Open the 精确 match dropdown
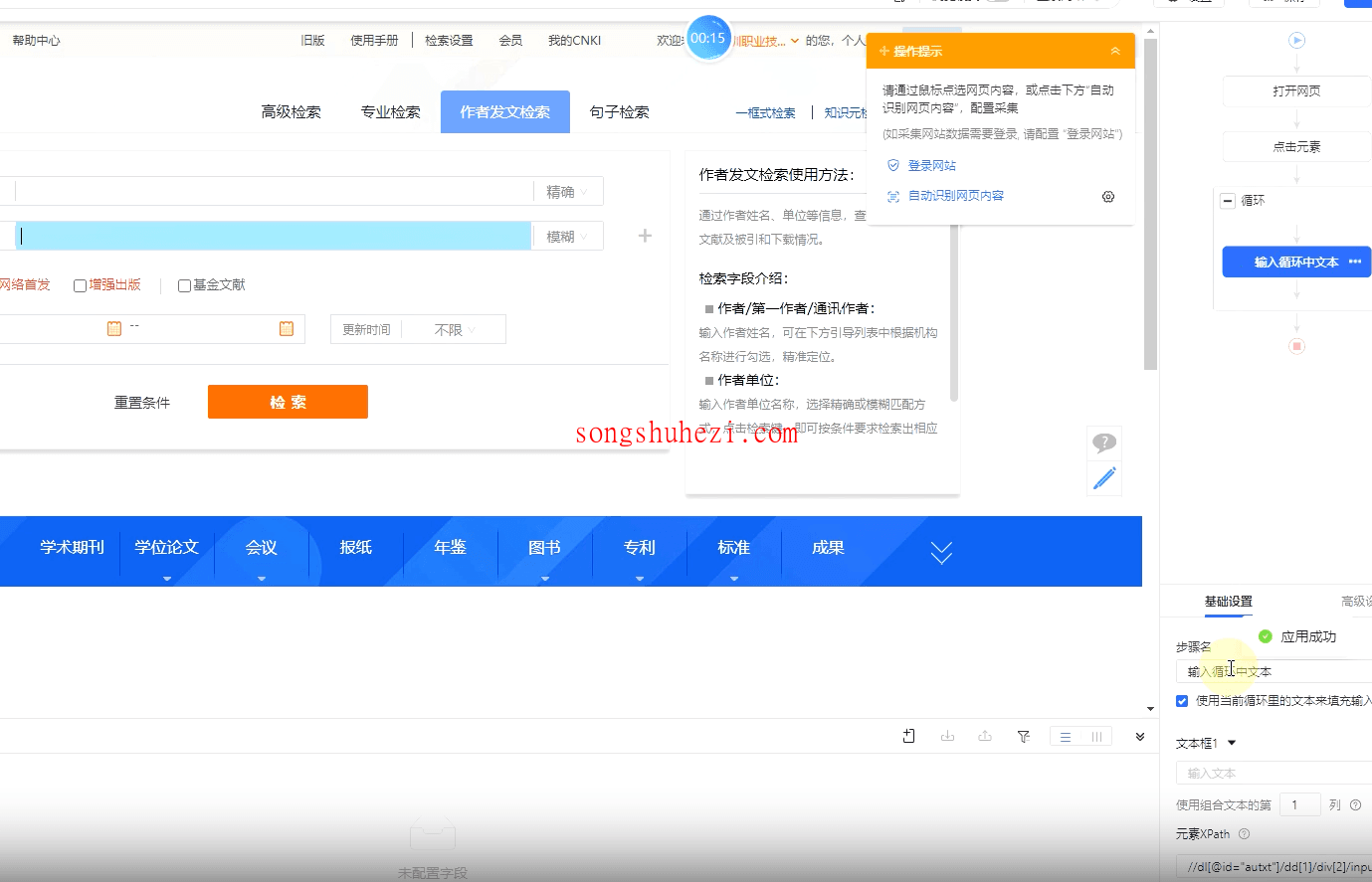Viewport: 1372px width, 882px height. (568, 192)
